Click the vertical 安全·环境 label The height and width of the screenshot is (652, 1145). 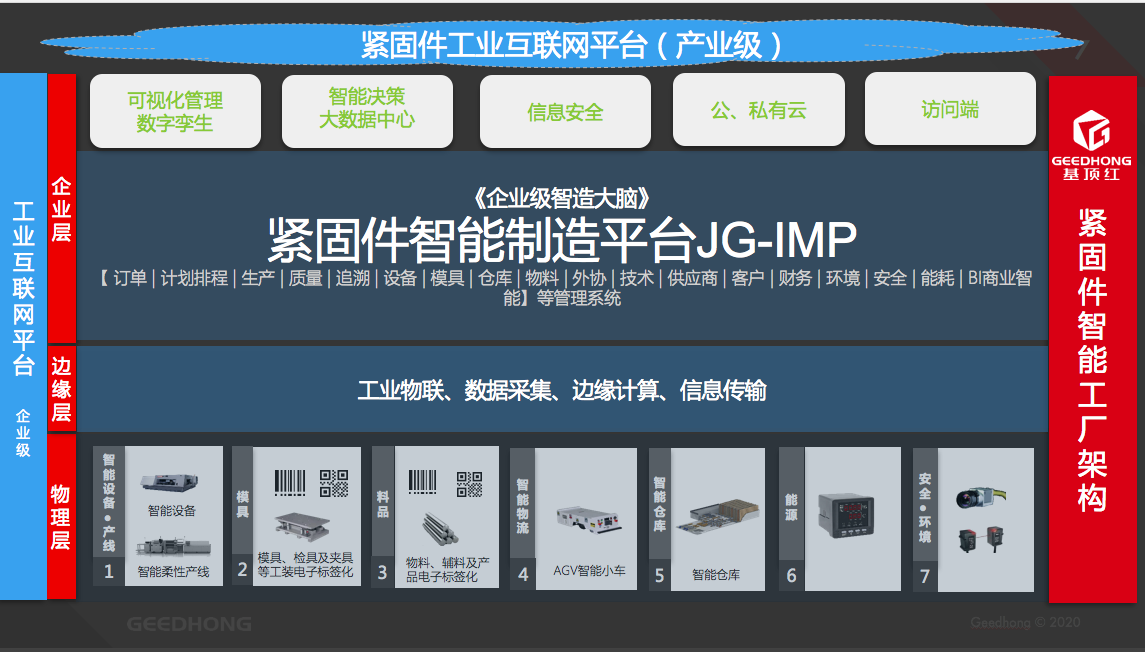[924, 507]
